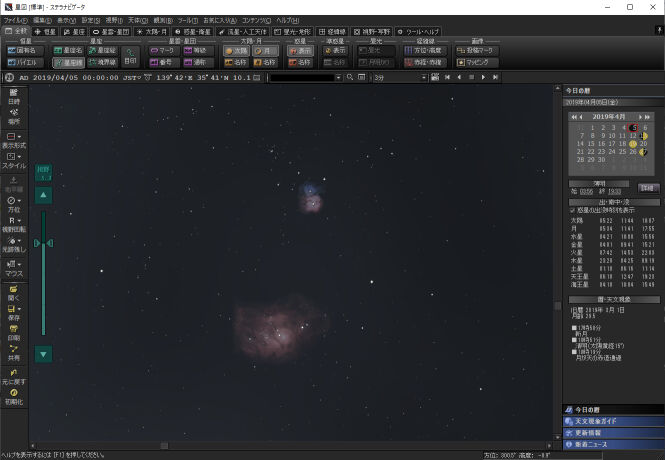Open the 場所 location tool in sidebar

pos(14,117)
